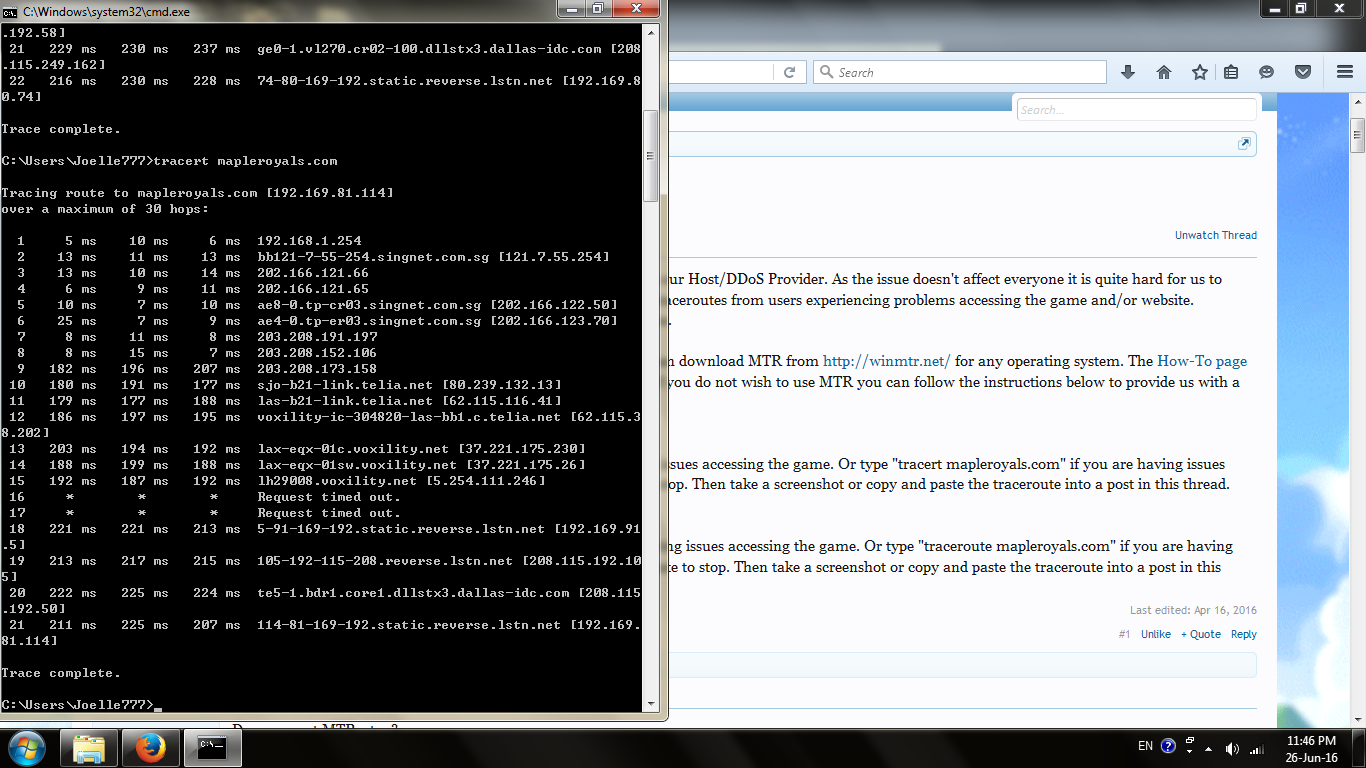Click the volume speaker tray icon
This screenshot has width=1366, height=768.
(x=1232, y=749)
